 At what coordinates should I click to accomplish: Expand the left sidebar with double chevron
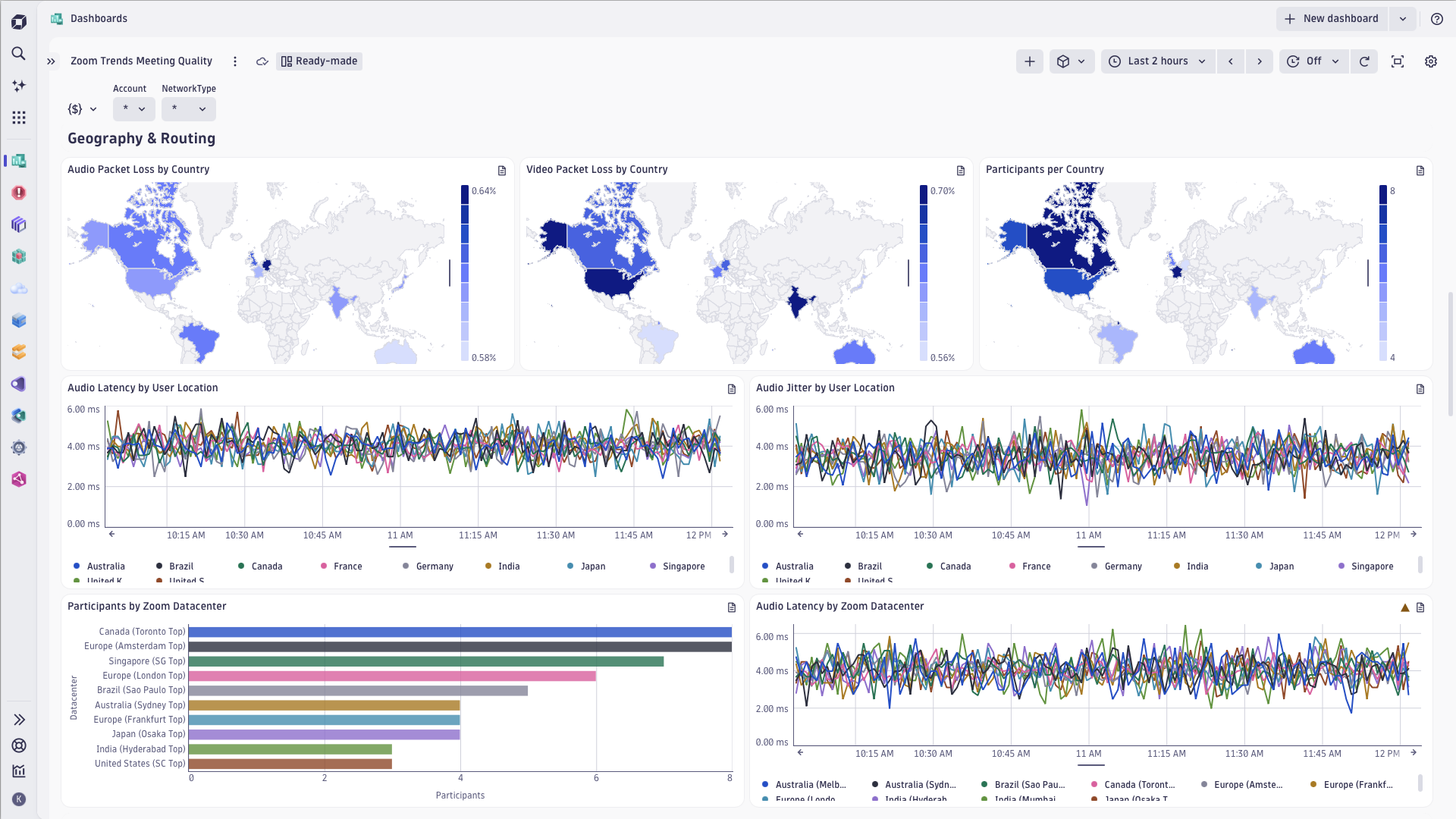pyautogui.click(x=19, y=720)
